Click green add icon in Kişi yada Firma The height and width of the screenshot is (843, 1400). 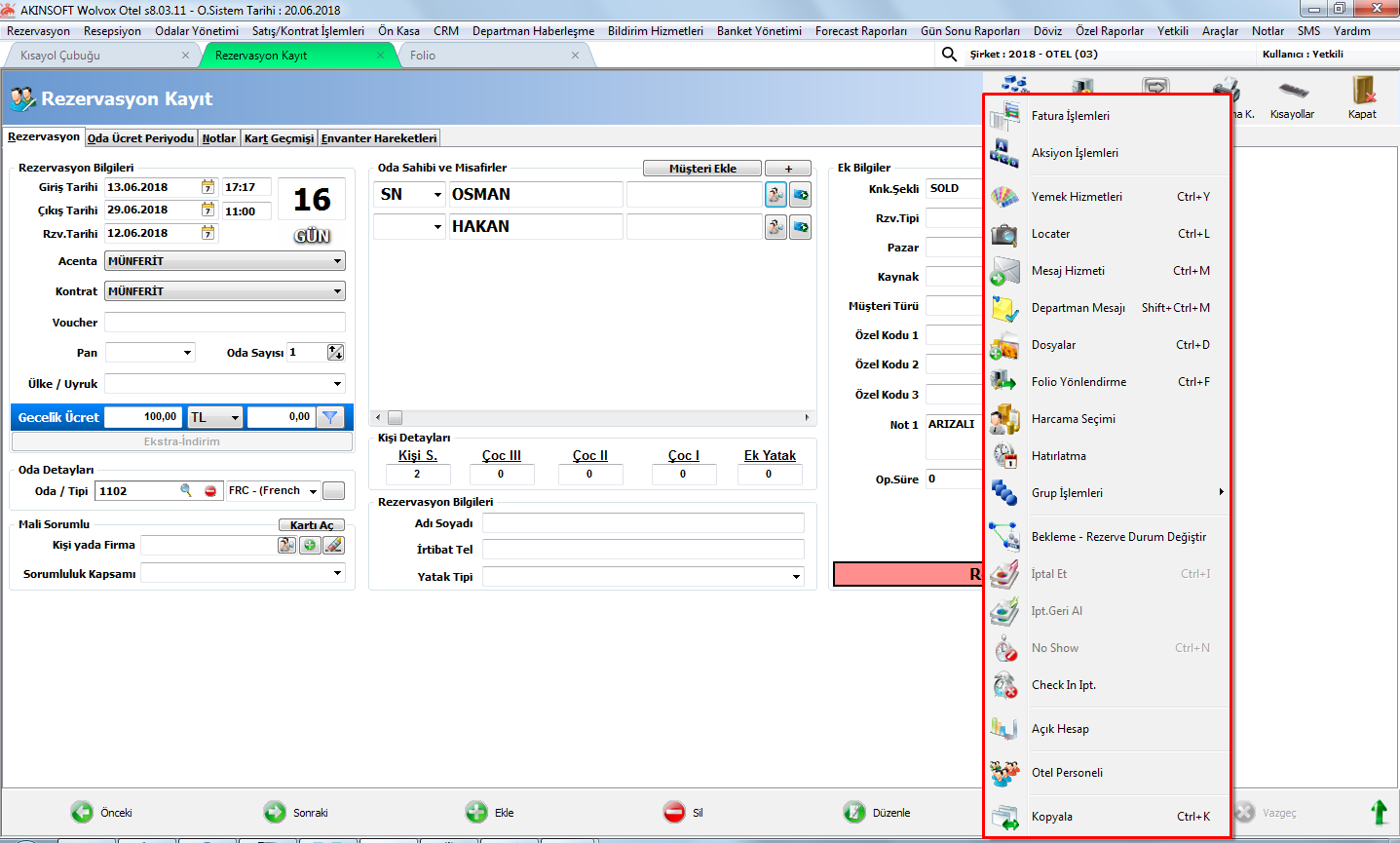(310, 545)
